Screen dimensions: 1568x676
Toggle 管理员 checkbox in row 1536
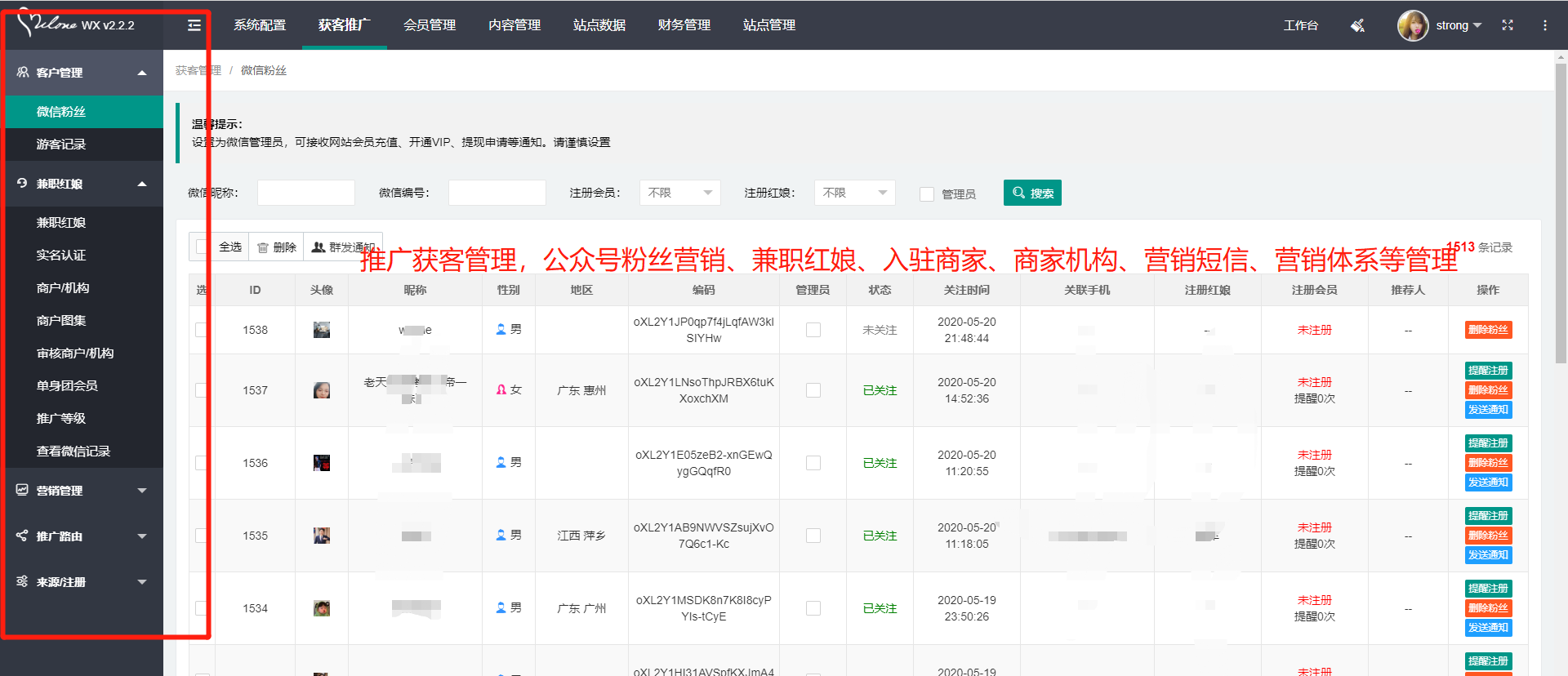click(x=813, y=463)
